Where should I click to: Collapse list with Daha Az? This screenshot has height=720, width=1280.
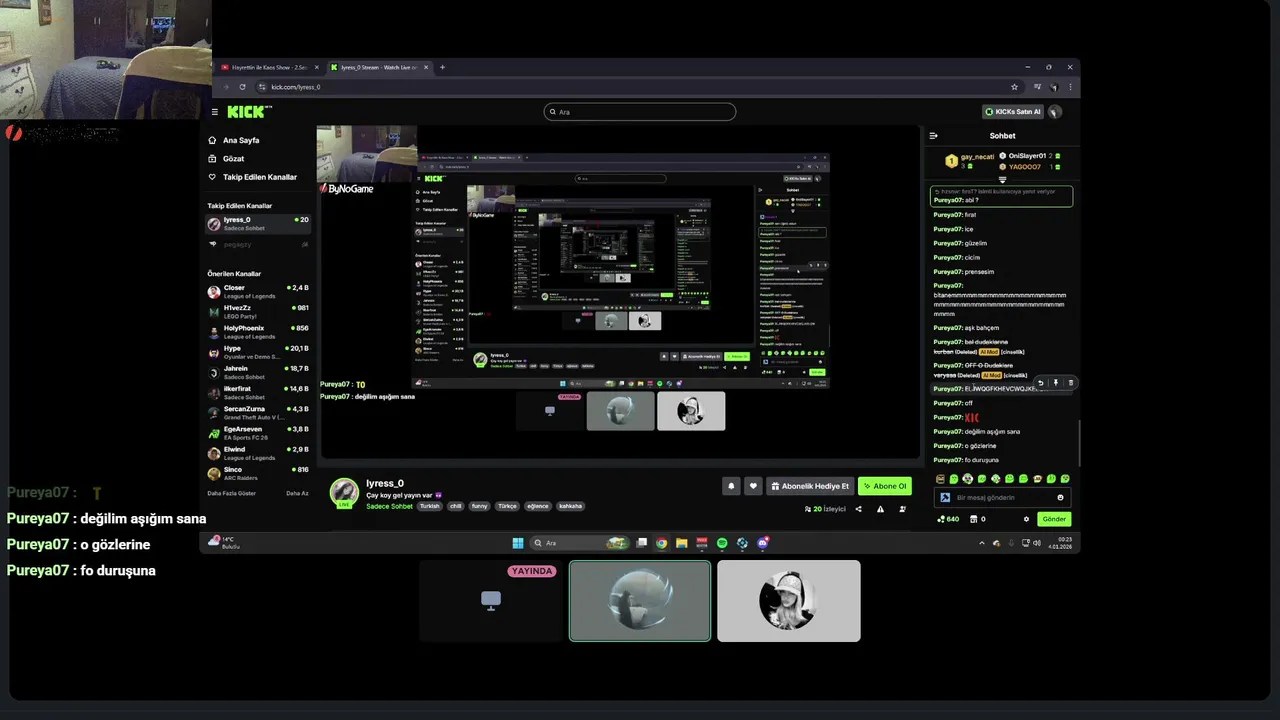pyautogui.click(x=297, y=493)
